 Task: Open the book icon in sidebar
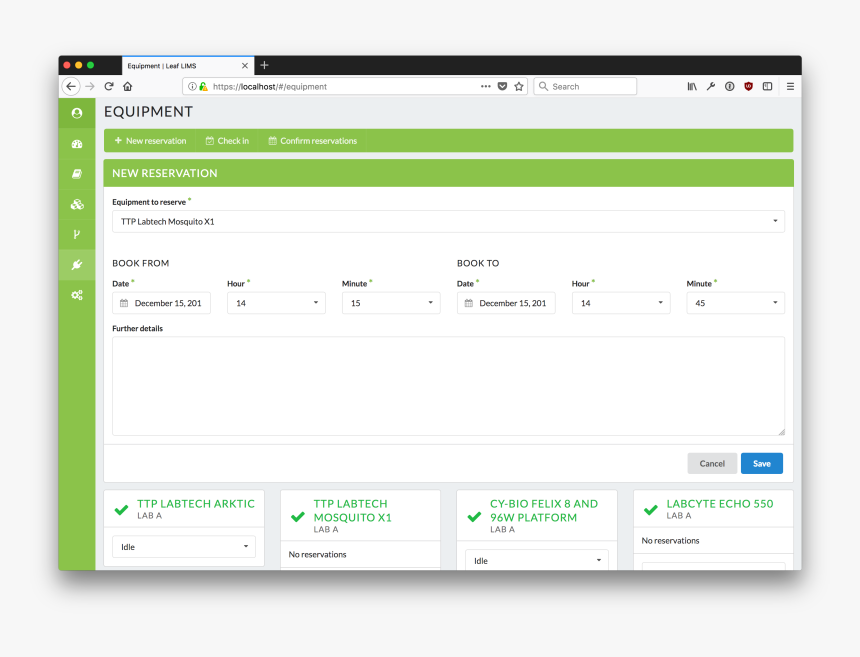pos(77,174)
